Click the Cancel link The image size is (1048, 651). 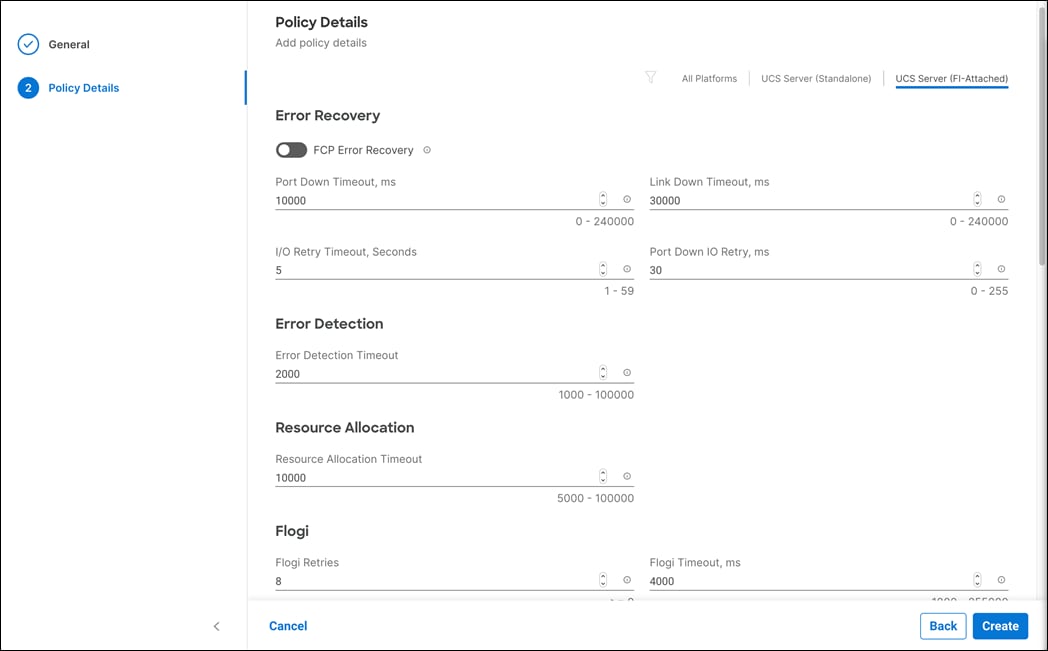pyautogui.click(x=288, y=625)
